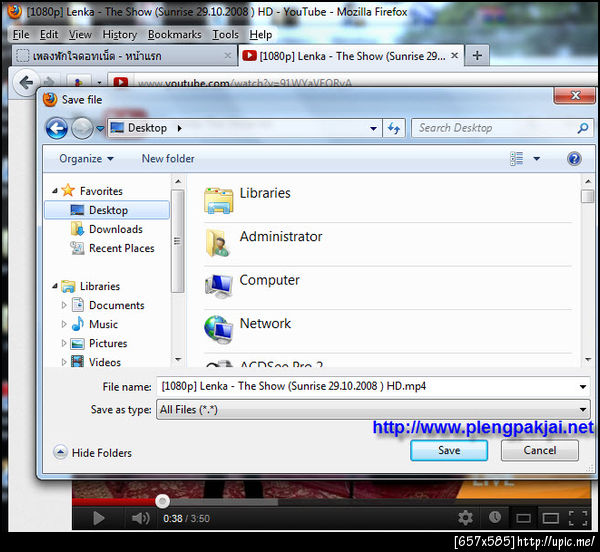Open recent locations dropdown beside navigation arrows
Screen dimensions: 600x552
coord(100,129)
